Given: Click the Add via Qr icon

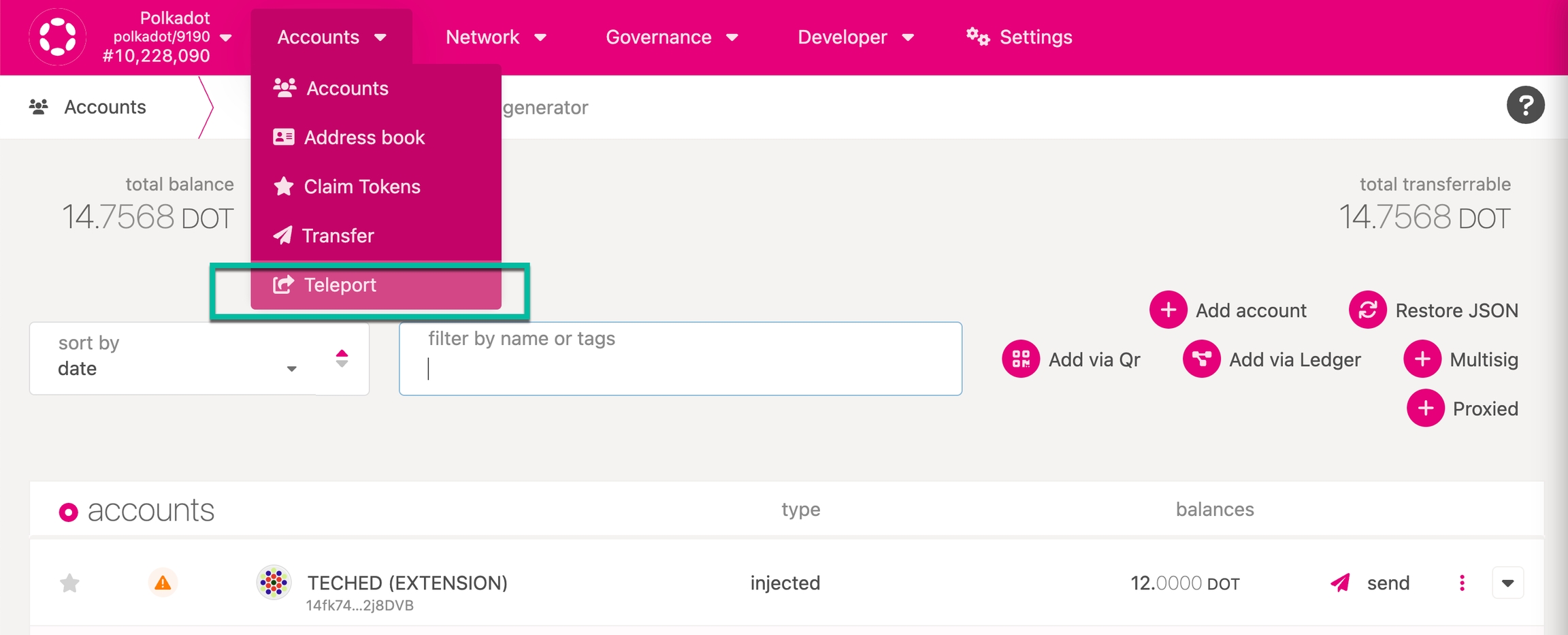Looking at the screenshot, I should tap(1020, 359).
